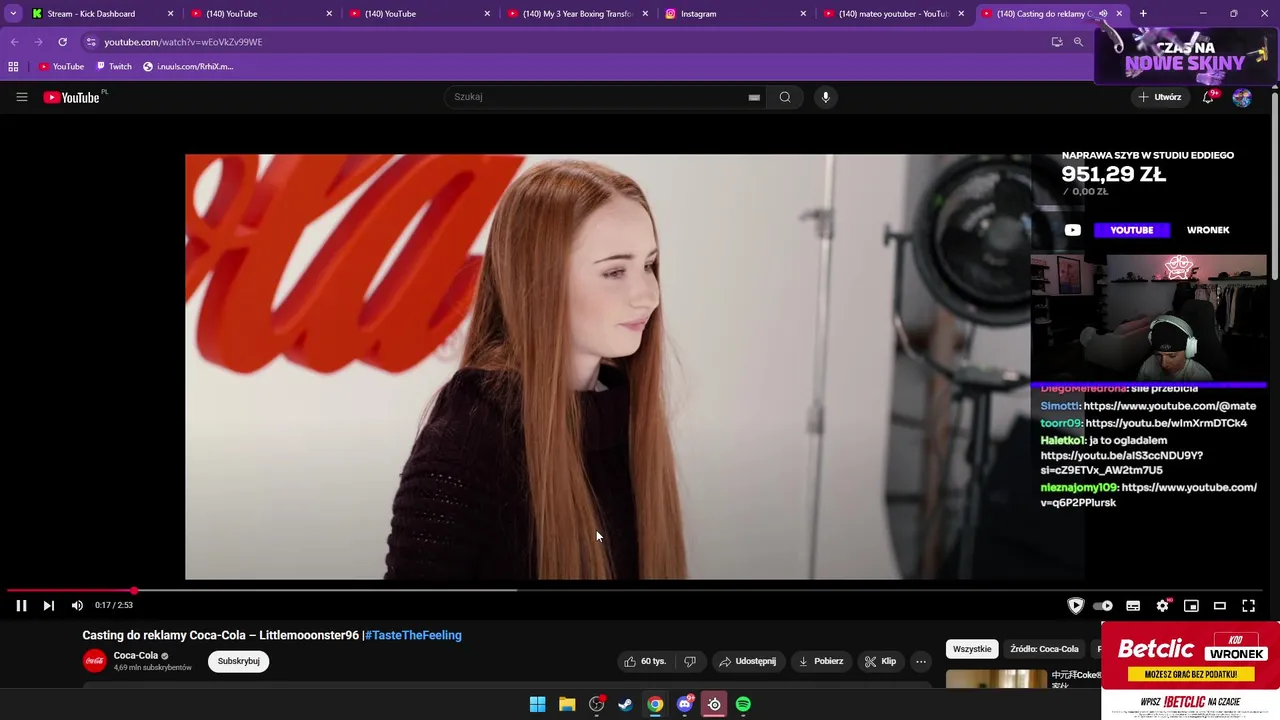Click the cast media icon in address bar

[x=1057, y=42]
